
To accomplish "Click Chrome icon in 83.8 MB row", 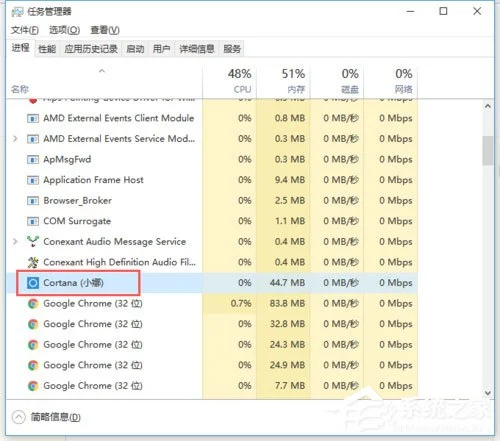I will pyautogui.click(x=33, y=304).
